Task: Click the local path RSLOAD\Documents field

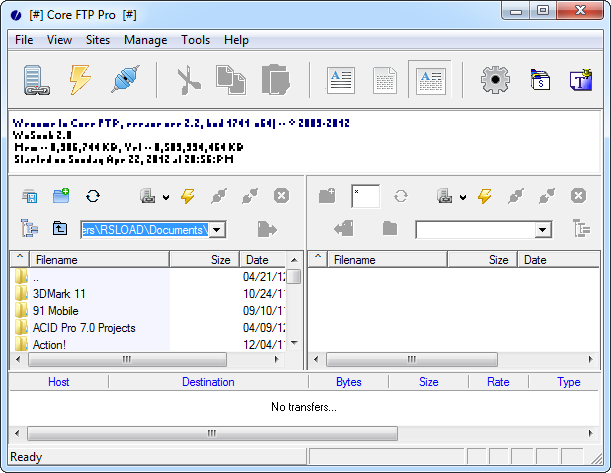Action: 145,230
